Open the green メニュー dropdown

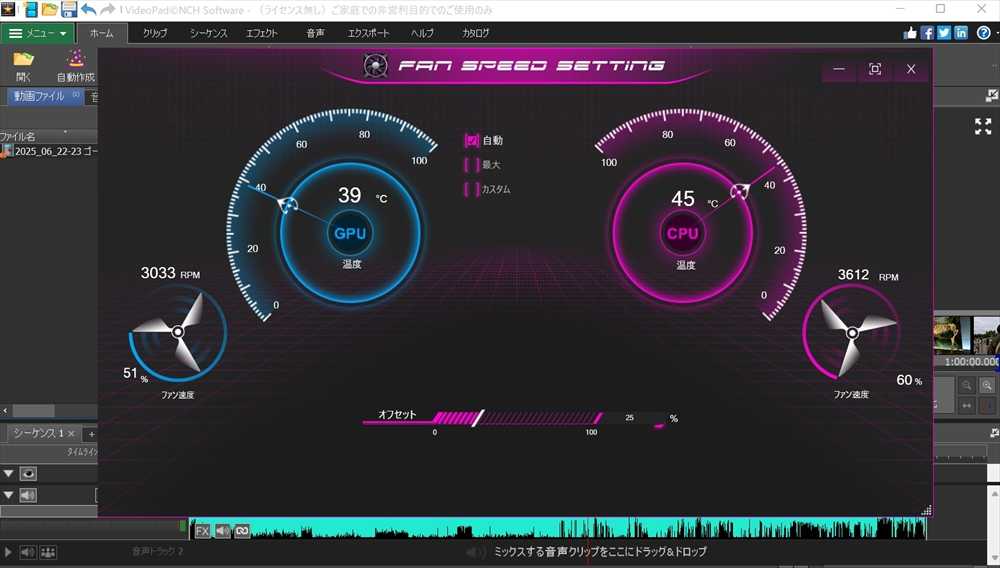coord(38,33)
